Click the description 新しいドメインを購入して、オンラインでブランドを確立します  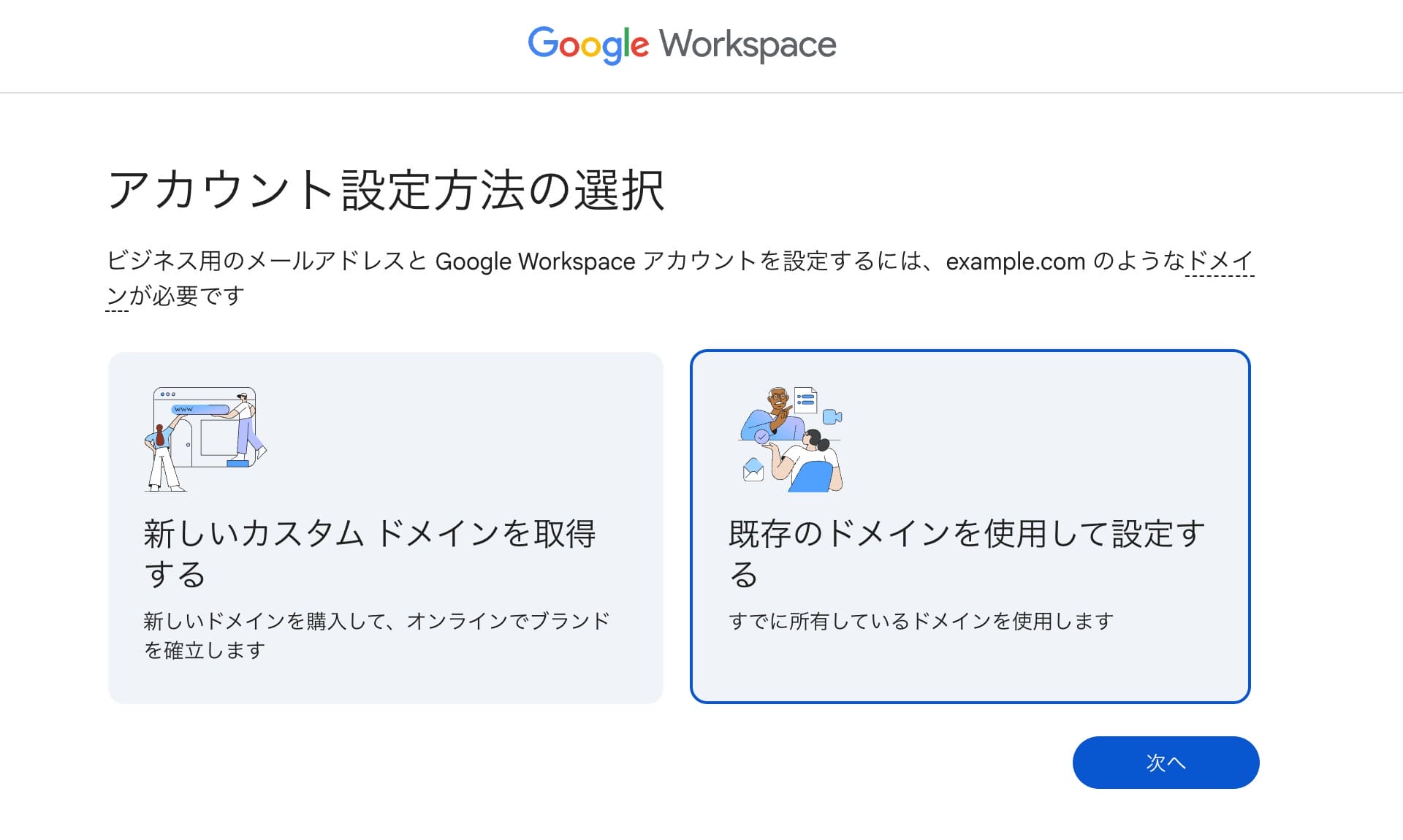(376, 635)
